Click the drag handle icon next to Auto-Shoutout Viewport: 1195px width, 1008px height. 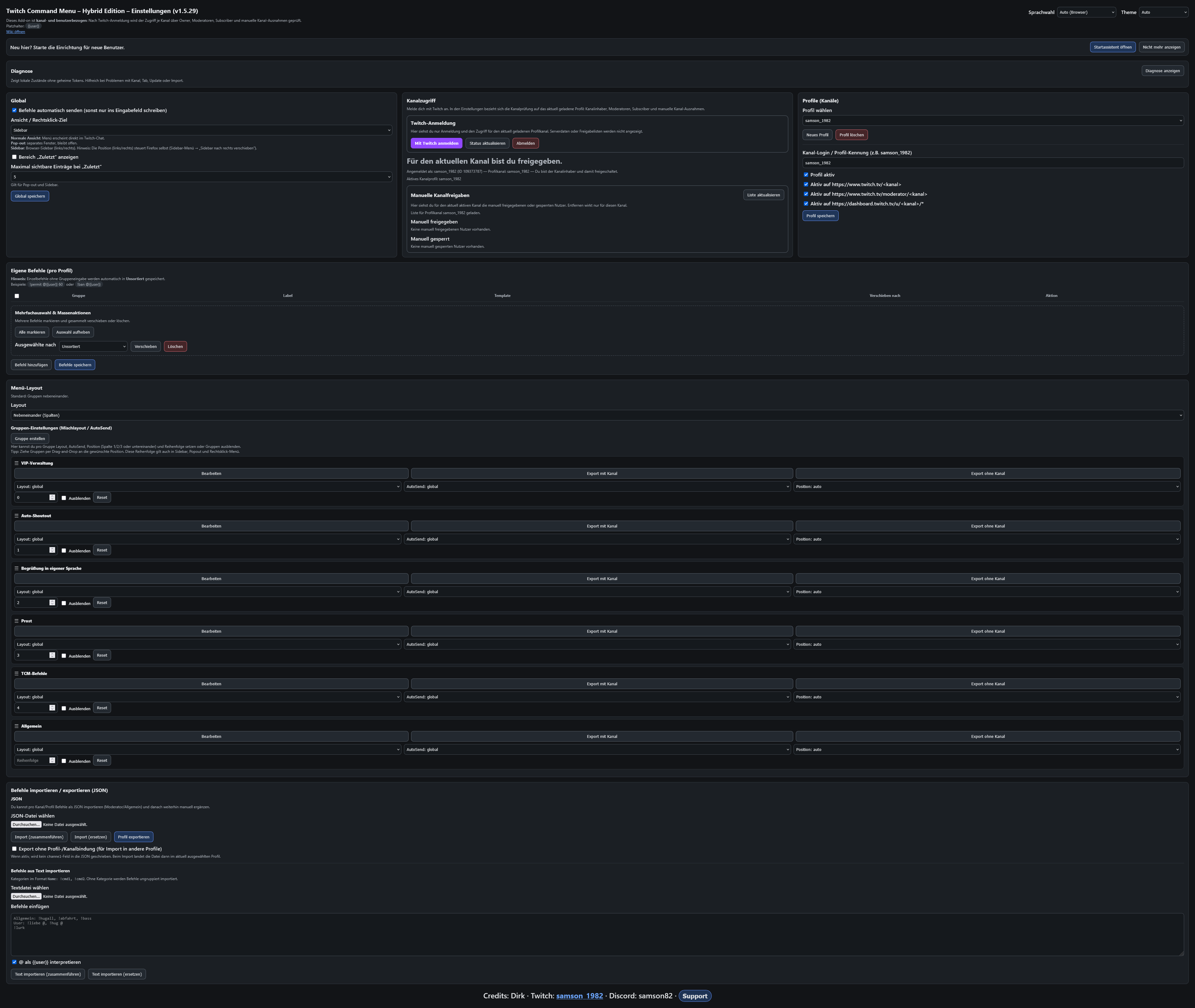pyautogui.click(x=16, y=516)
